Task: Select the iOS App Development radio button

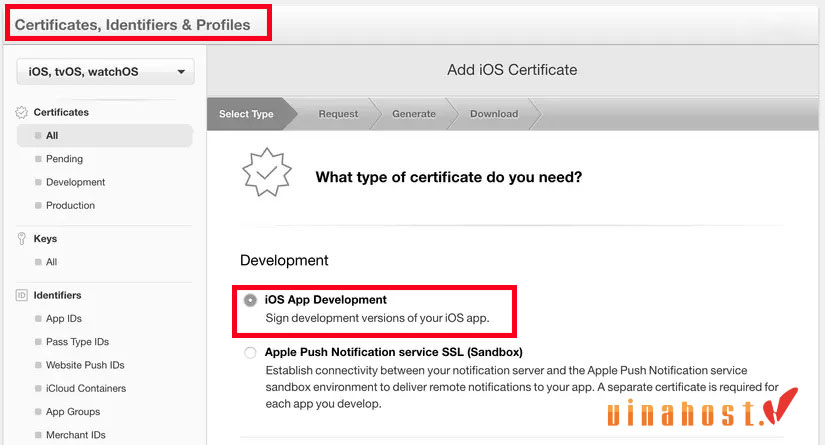Action: click(250, 300)
